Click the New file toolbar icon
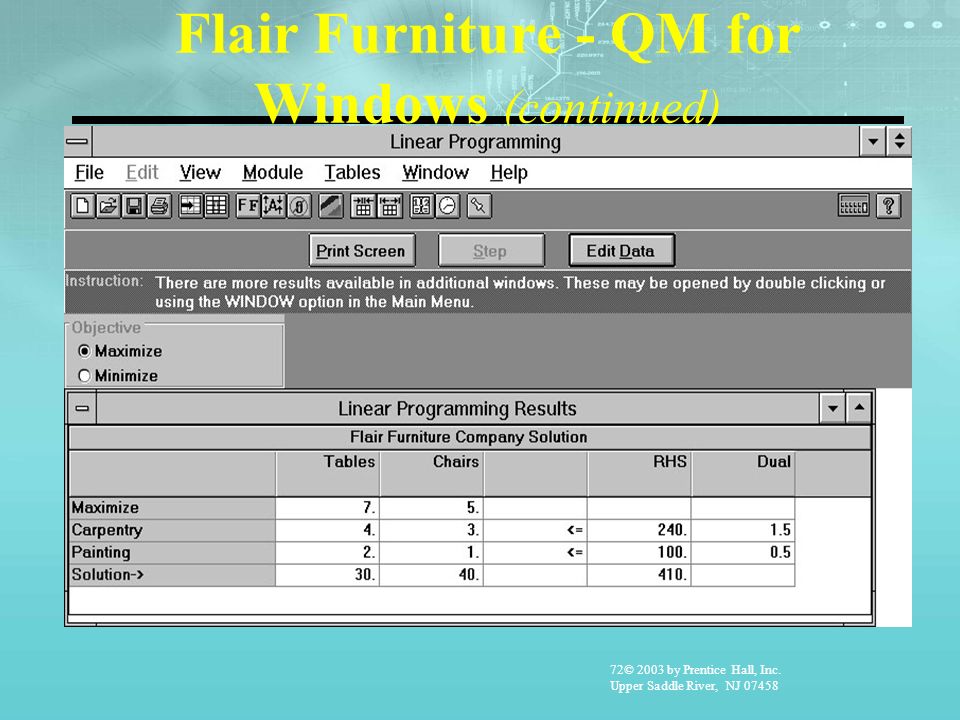Image resolution: width=960 pixels, height=720 pixels. pyautogui.click(x=82, y=206)
